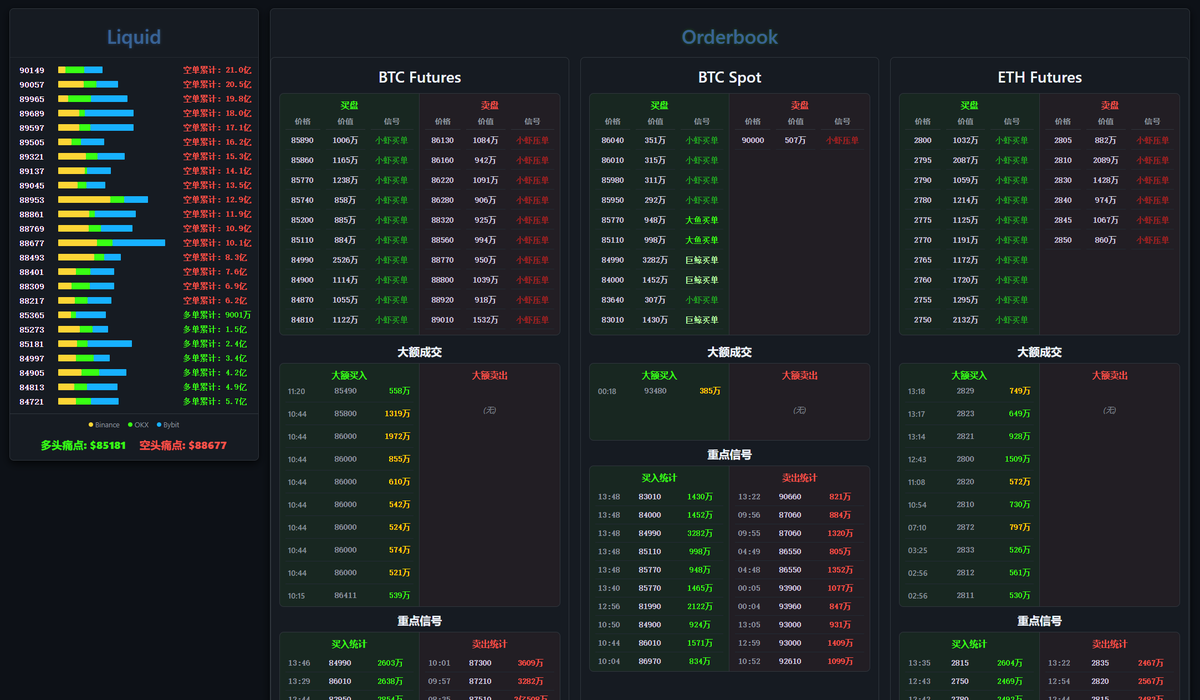Click sell price 90660 in BTC Spot signals
This screenshot has width=1200, height=700.
[790, 496]
